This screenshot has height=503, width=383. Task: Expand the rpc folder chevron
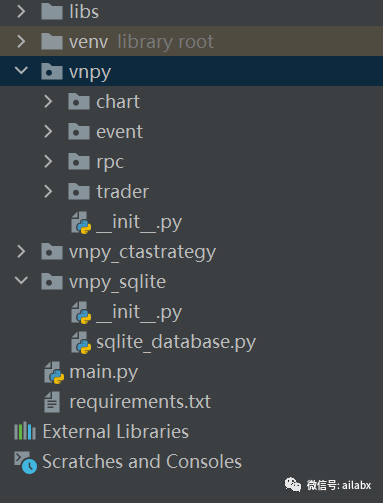click(48, 161)
